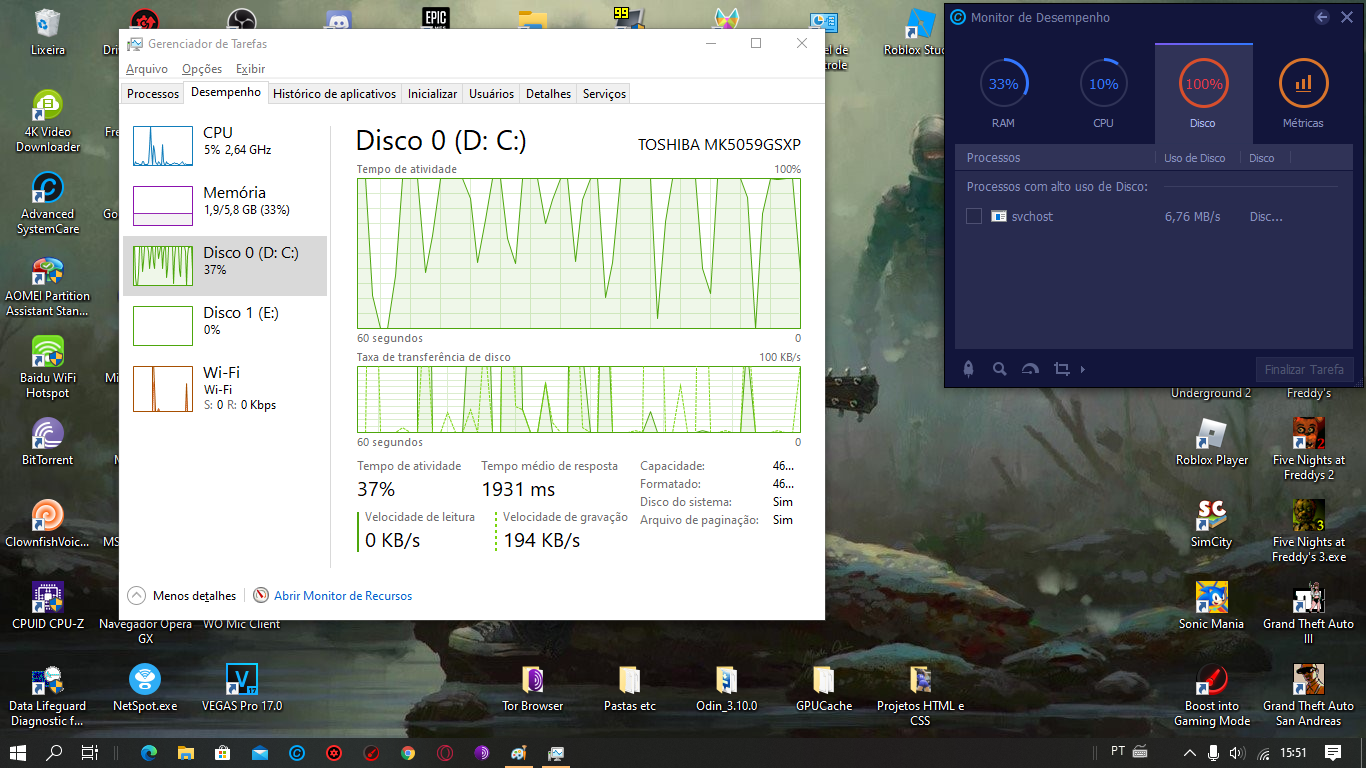Expand arrow beside the crop icon

(1083, 369)
